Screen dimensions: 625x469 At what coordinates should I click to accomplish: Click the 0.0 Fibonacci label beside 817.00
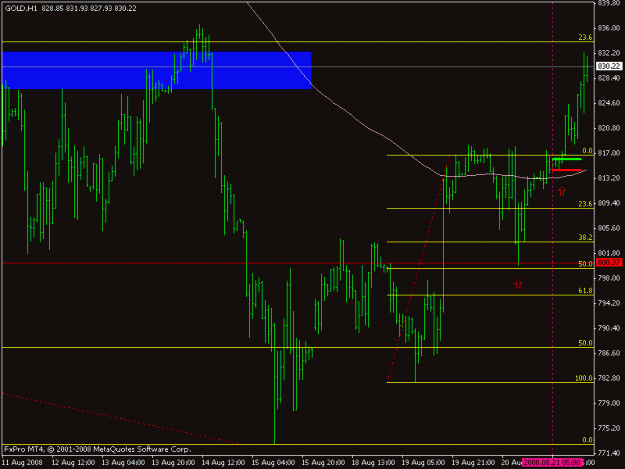588,151
